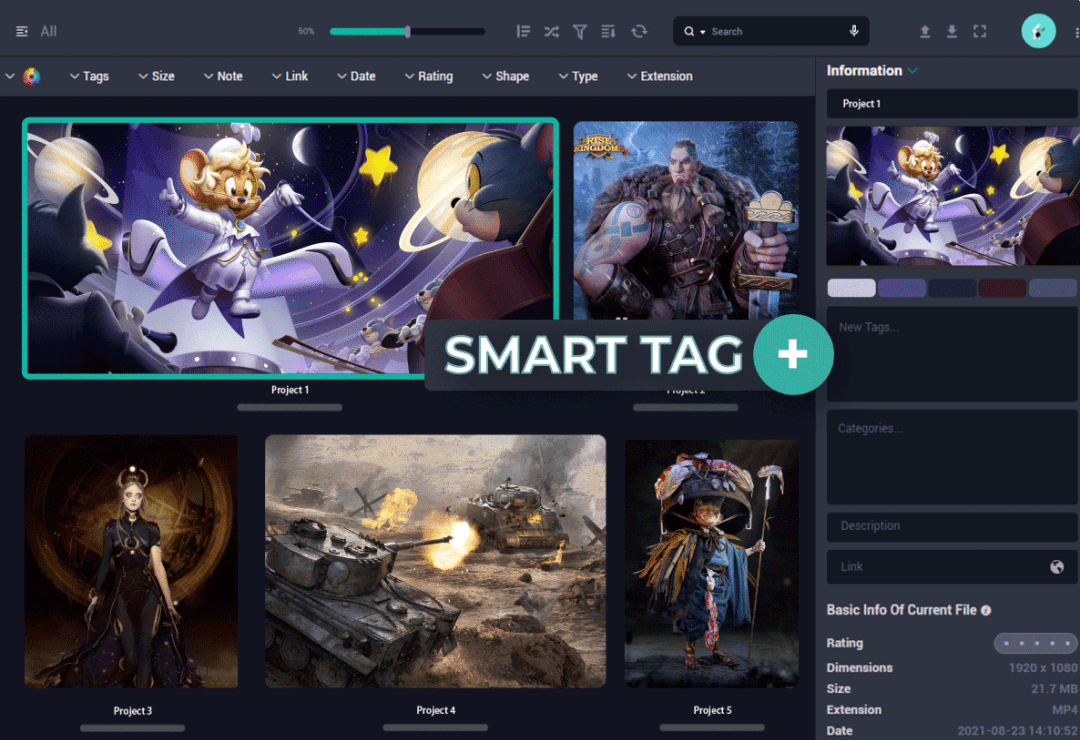This screenshot has width=1080, height=740.
Task: Enter fullscreen with the expand icon
Action: point(979,31)
